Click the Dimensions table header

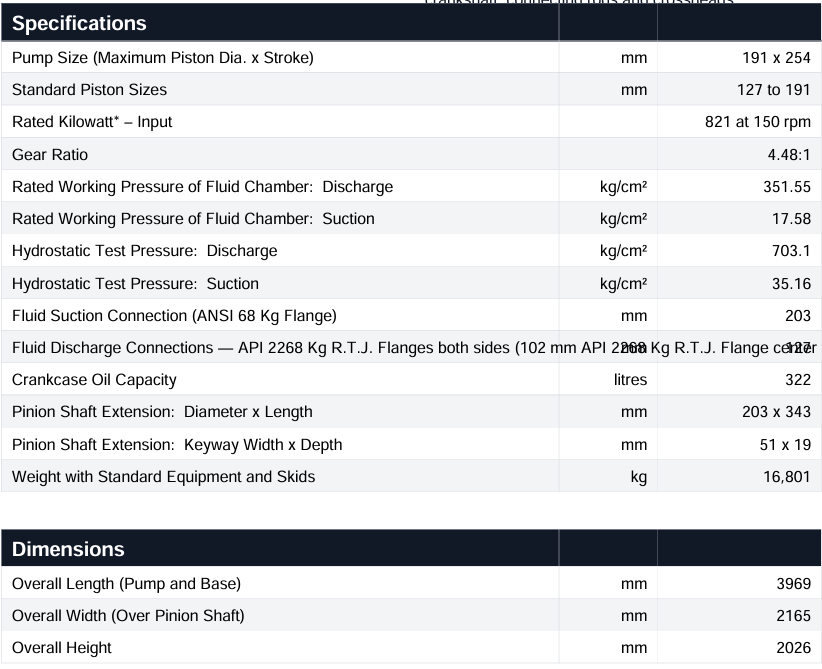[x=68, y=549]
